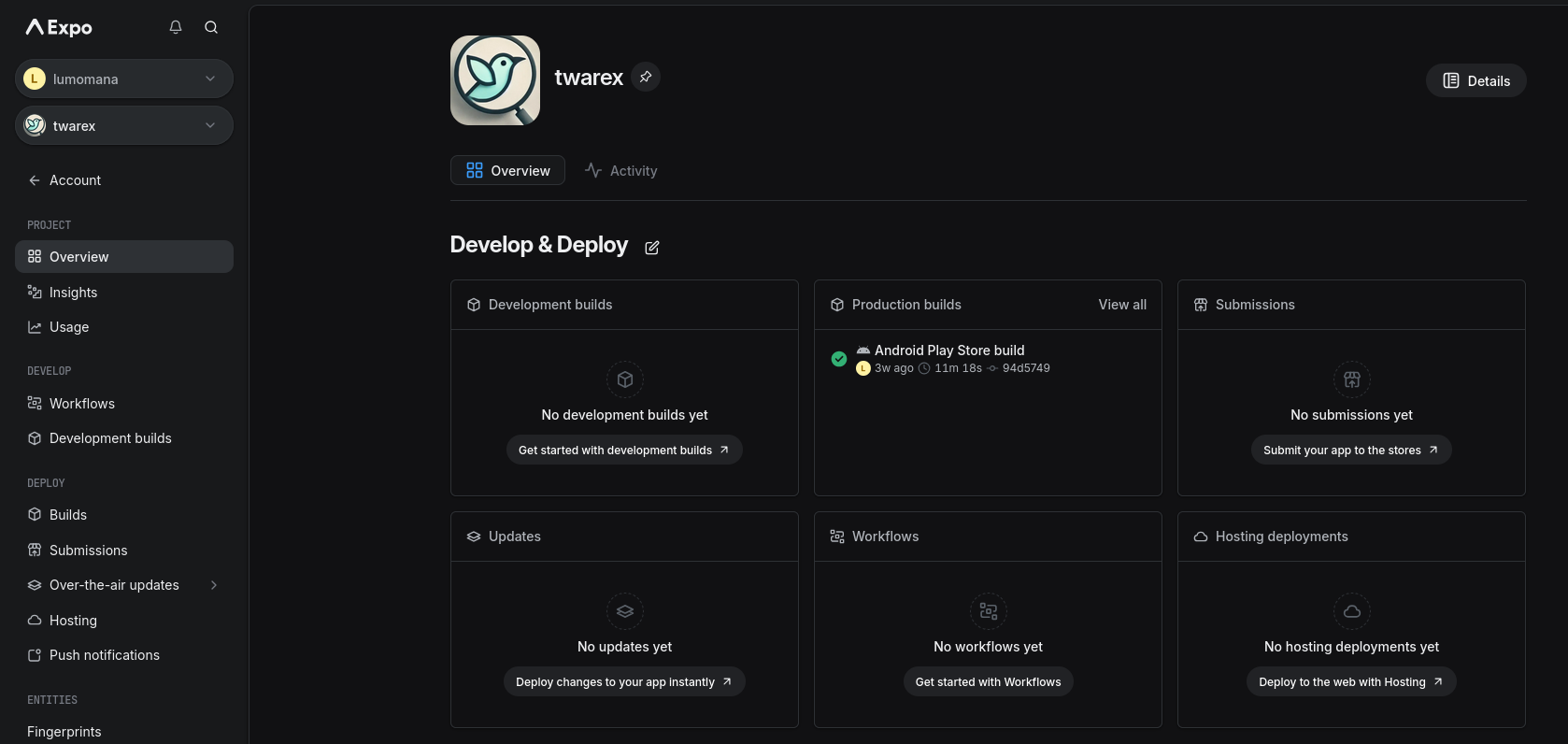Open the lumomana account dropdown
Screen dimensions: 1568x744
(x=124, y=79)
